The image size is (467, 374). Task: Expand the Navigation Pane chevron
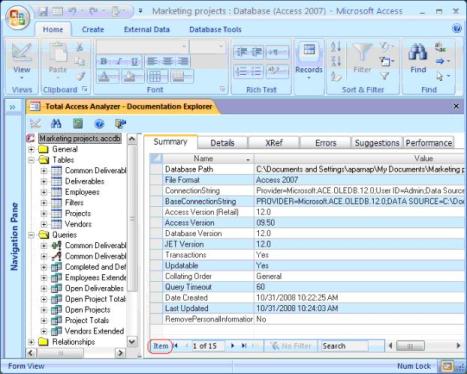[13, 107]
